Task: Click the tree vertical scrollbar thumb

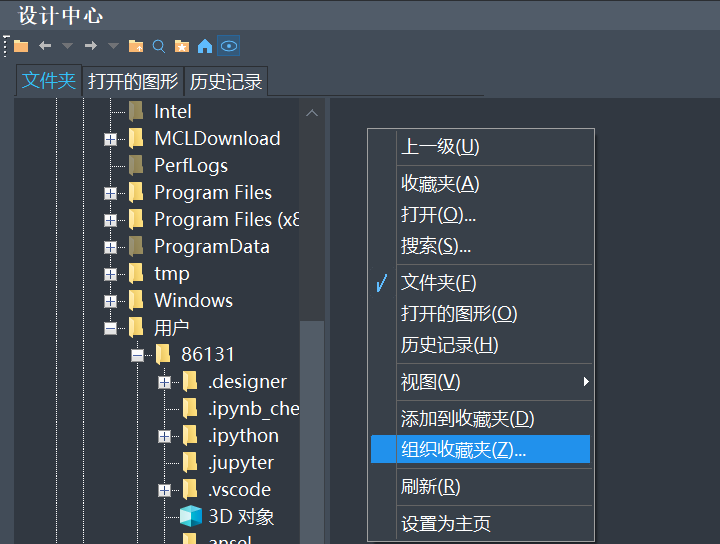Action: (312, 432)
